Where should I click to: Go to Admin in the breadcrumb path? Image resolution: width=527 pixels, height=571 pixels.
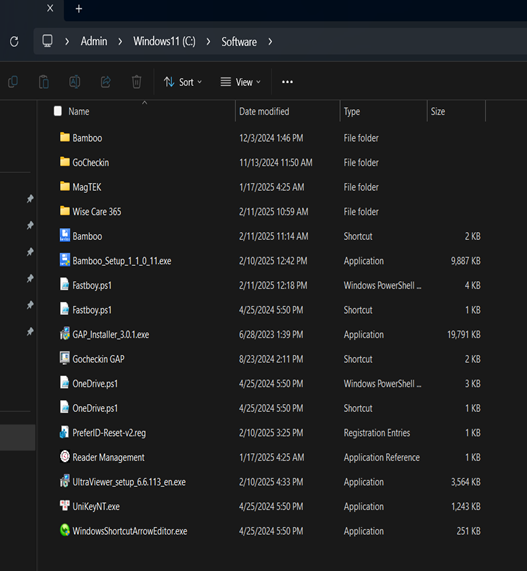[x=94, y=42]
